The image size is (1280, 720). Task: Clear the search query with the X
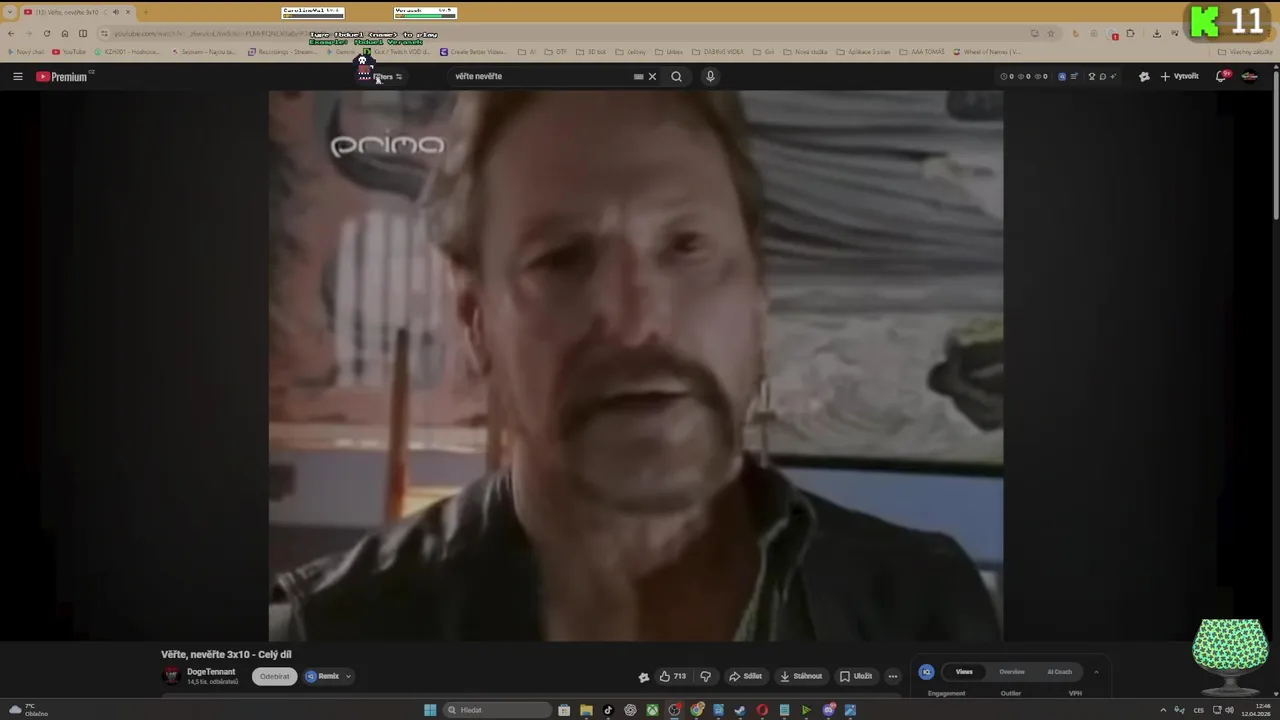(x=652, y=76)
